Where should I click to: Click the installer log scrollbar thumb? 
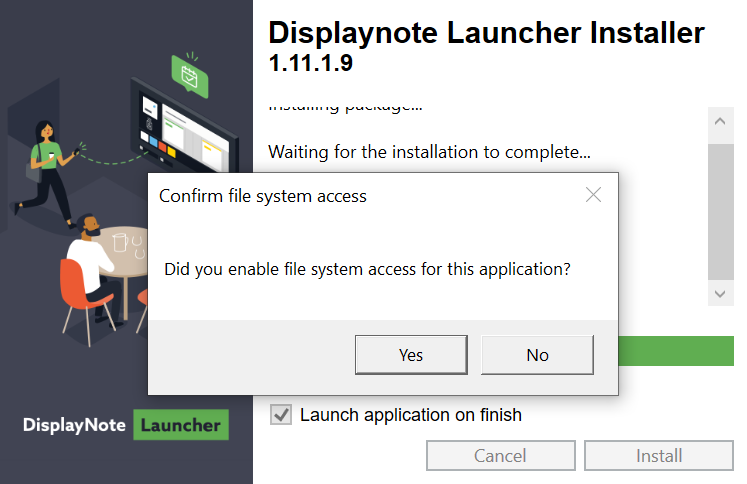pyautogui.click(x=720, y=212)
